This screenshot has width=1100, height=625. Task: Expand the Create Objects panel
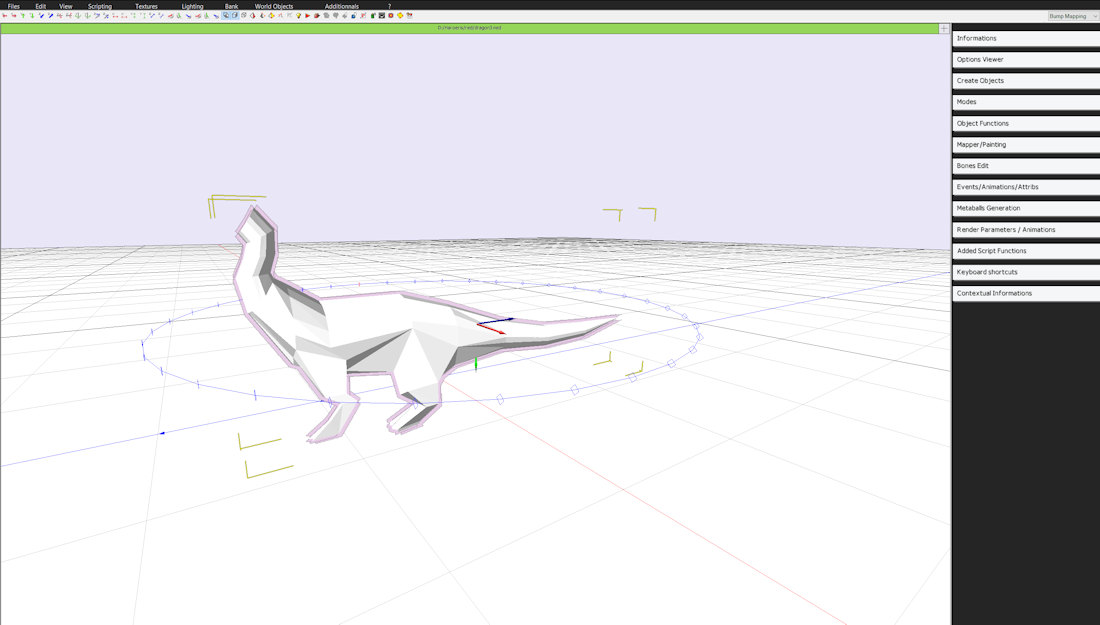(1026, 81)
